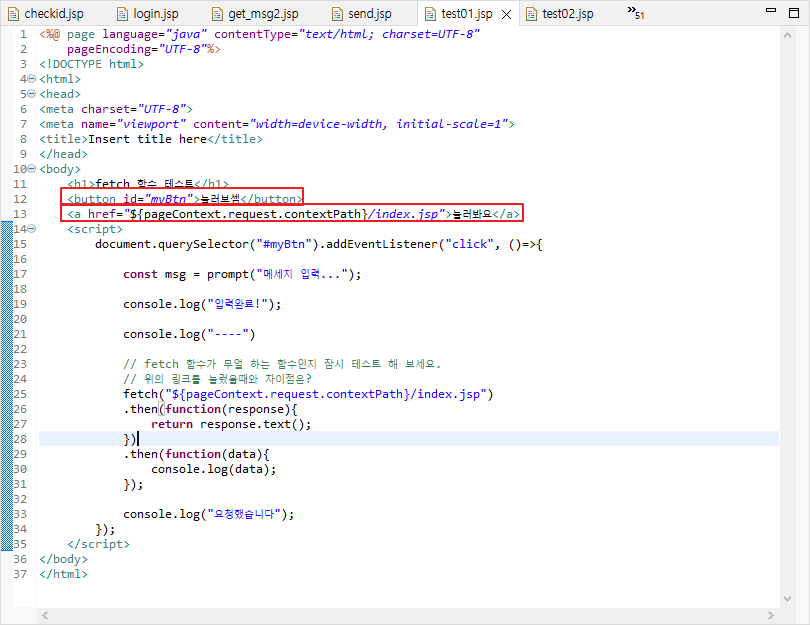Show the hidden editors overflow list
This screenshot has height=625, width=810.
635,12
